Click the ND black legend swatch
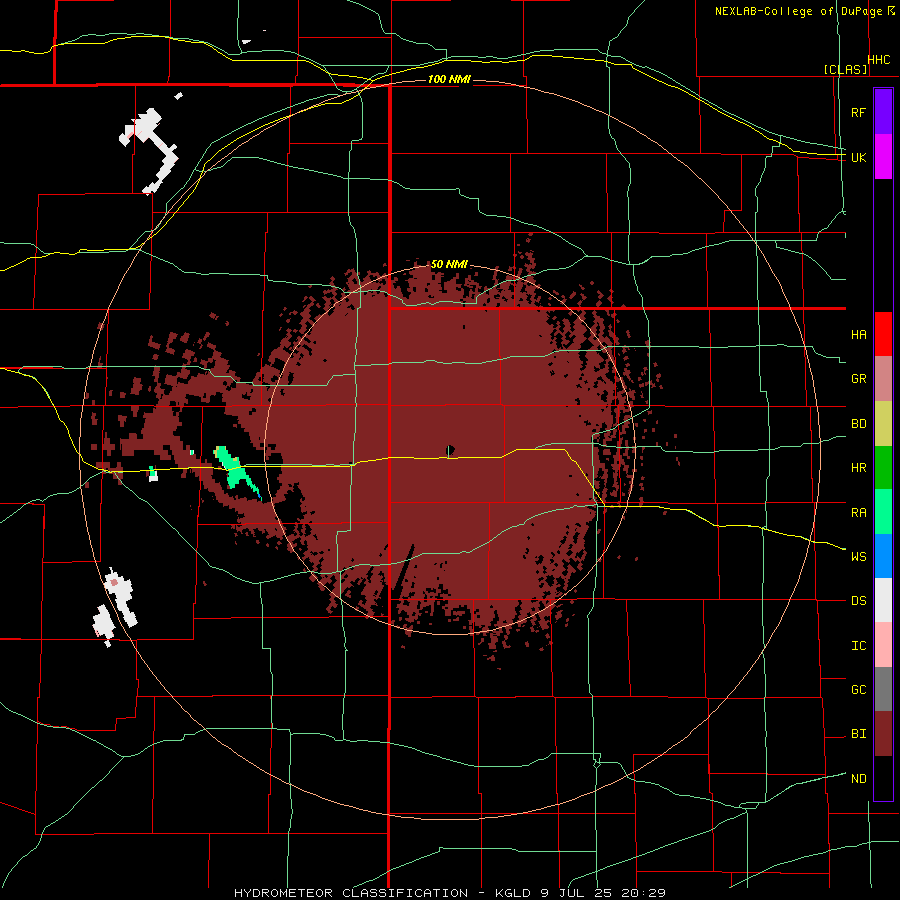 click(883, 778)
